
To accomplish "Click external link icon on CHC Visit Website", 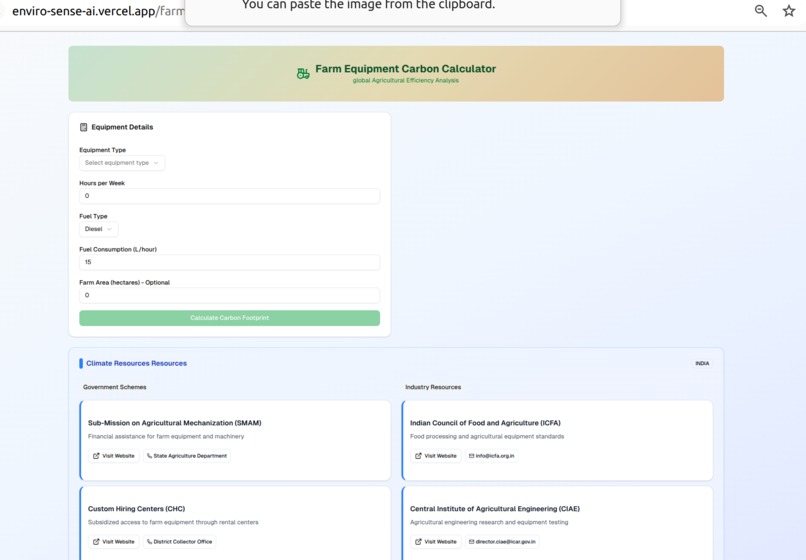I will coord(96,541).
